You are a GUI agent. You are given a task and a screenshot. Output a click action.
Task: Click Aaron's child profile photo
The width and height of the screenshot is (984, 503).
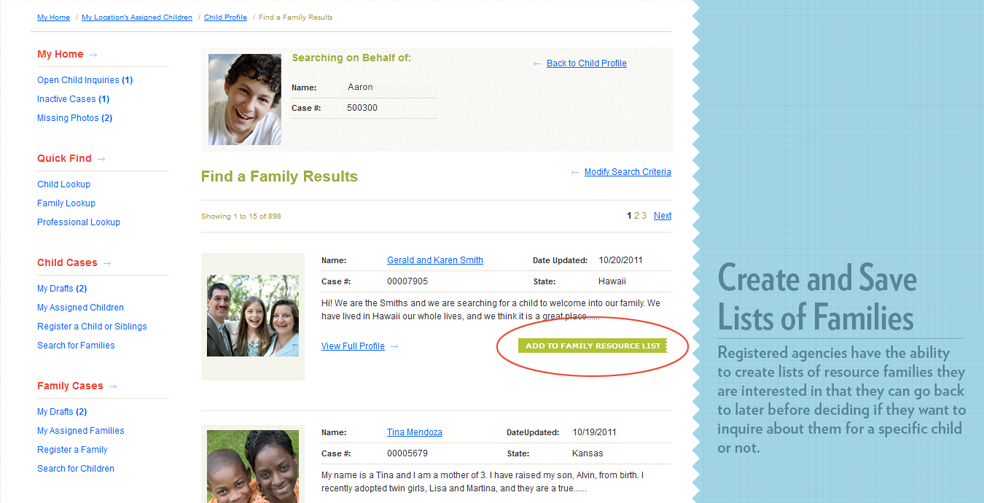[x=244, y=99]
